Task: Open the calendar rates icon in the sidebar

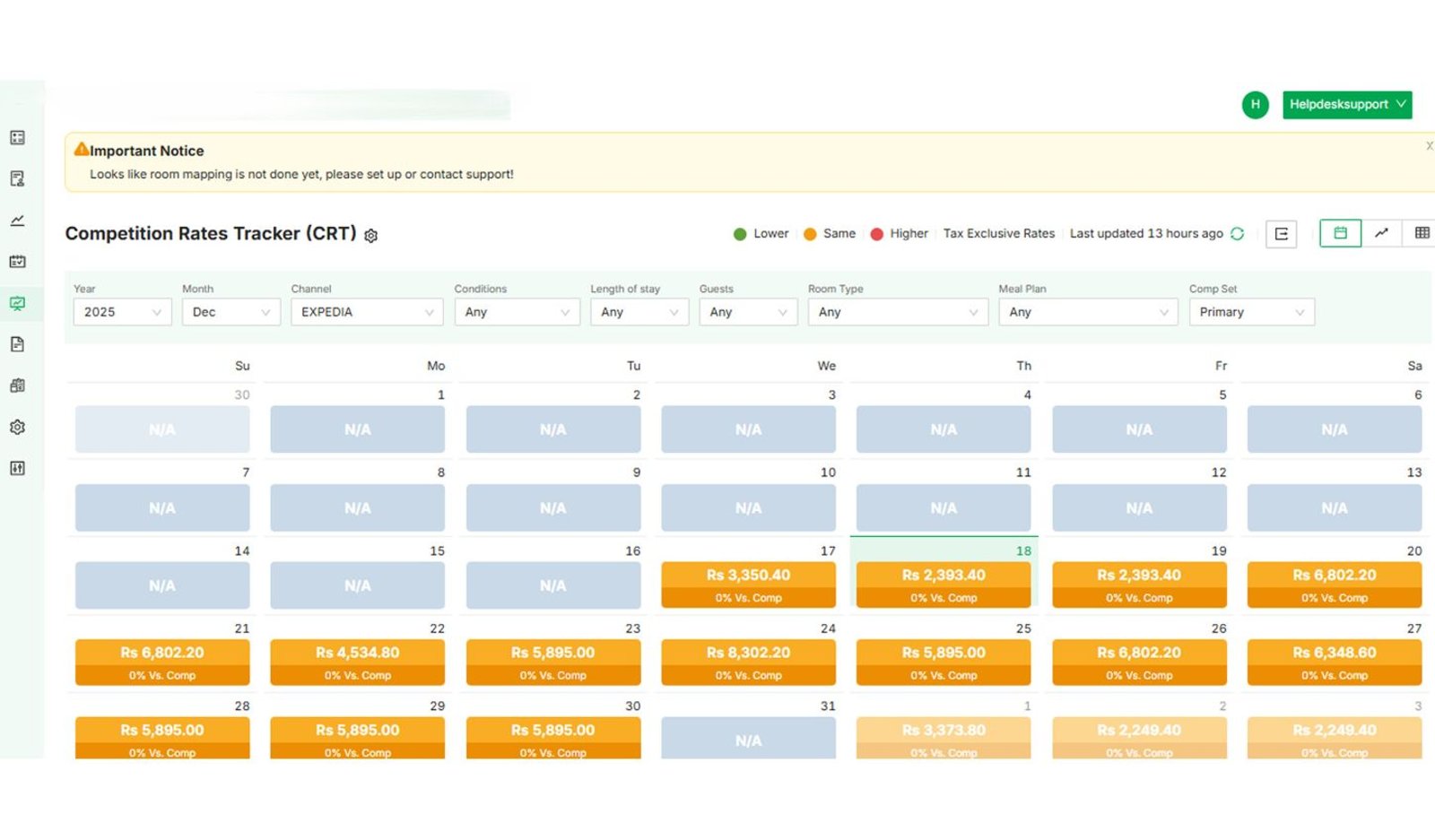Action: tap(17, 261)
